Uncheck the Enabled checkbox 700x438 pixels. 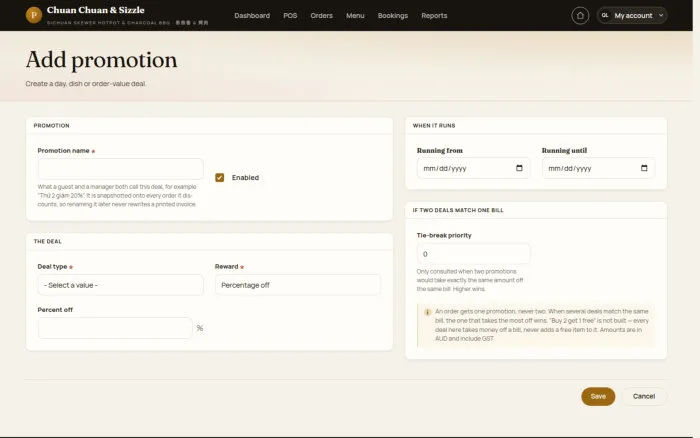pyautogui.click(x=219, y=178)
